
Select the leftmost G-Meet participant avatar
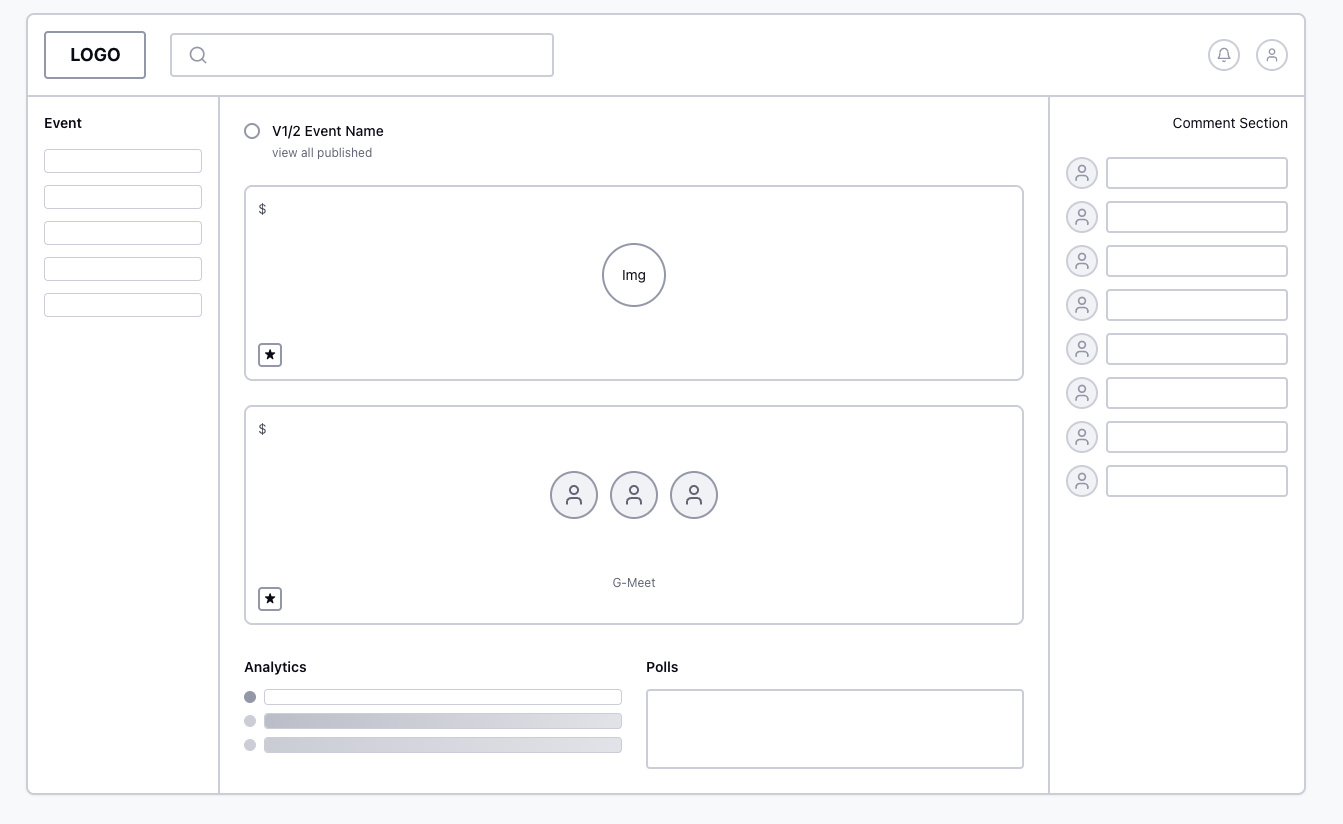pos(574,495)
